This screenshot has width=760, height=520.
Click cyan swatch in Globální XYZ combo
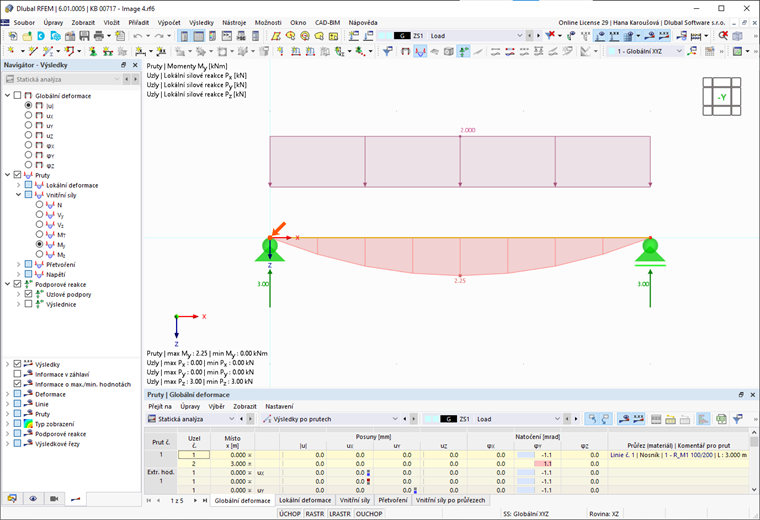pyautogui.click(x=612, y=51)
